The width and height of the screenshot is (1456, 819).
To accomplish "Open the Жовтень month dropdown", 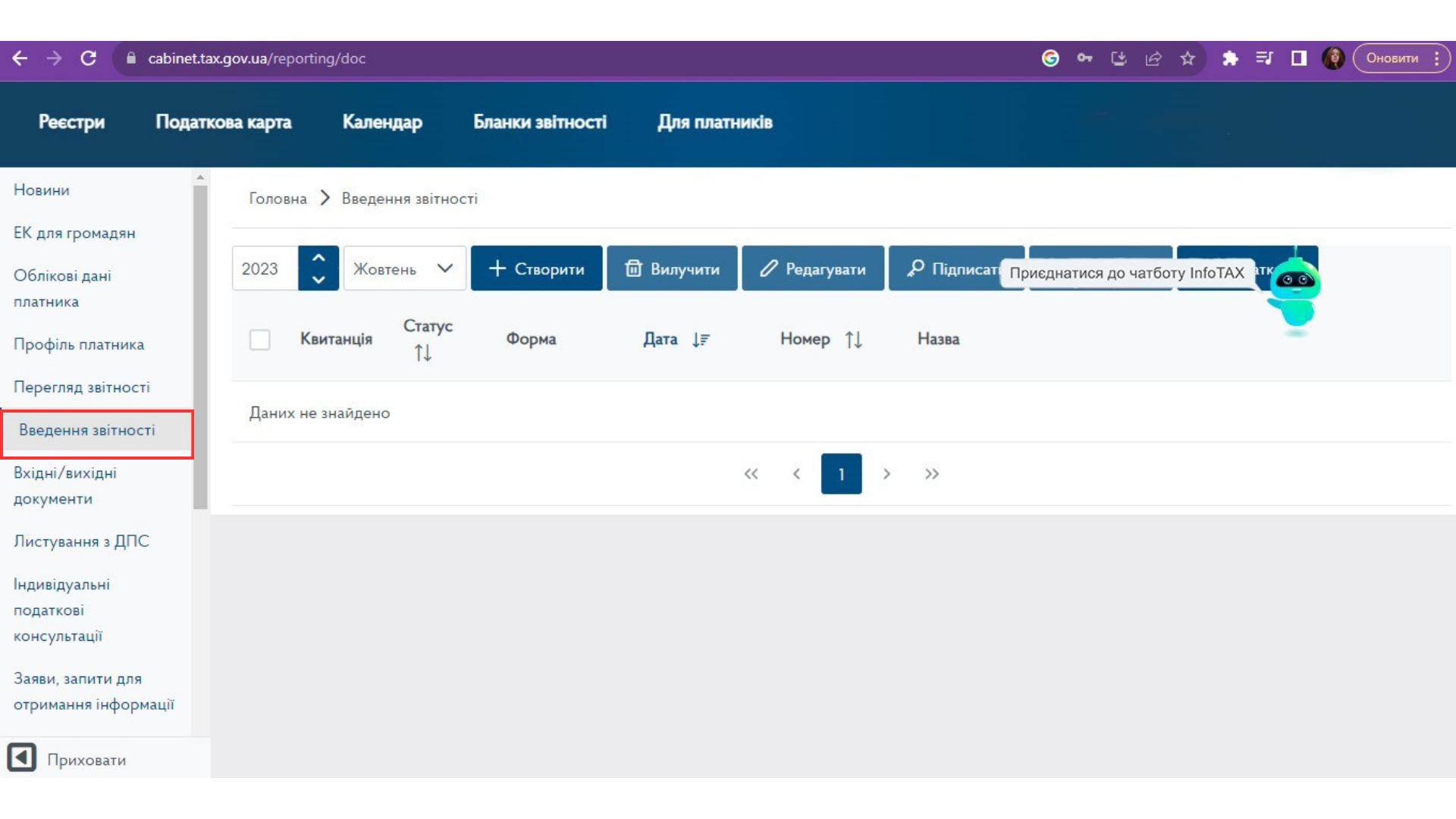I will click(404, 268).
